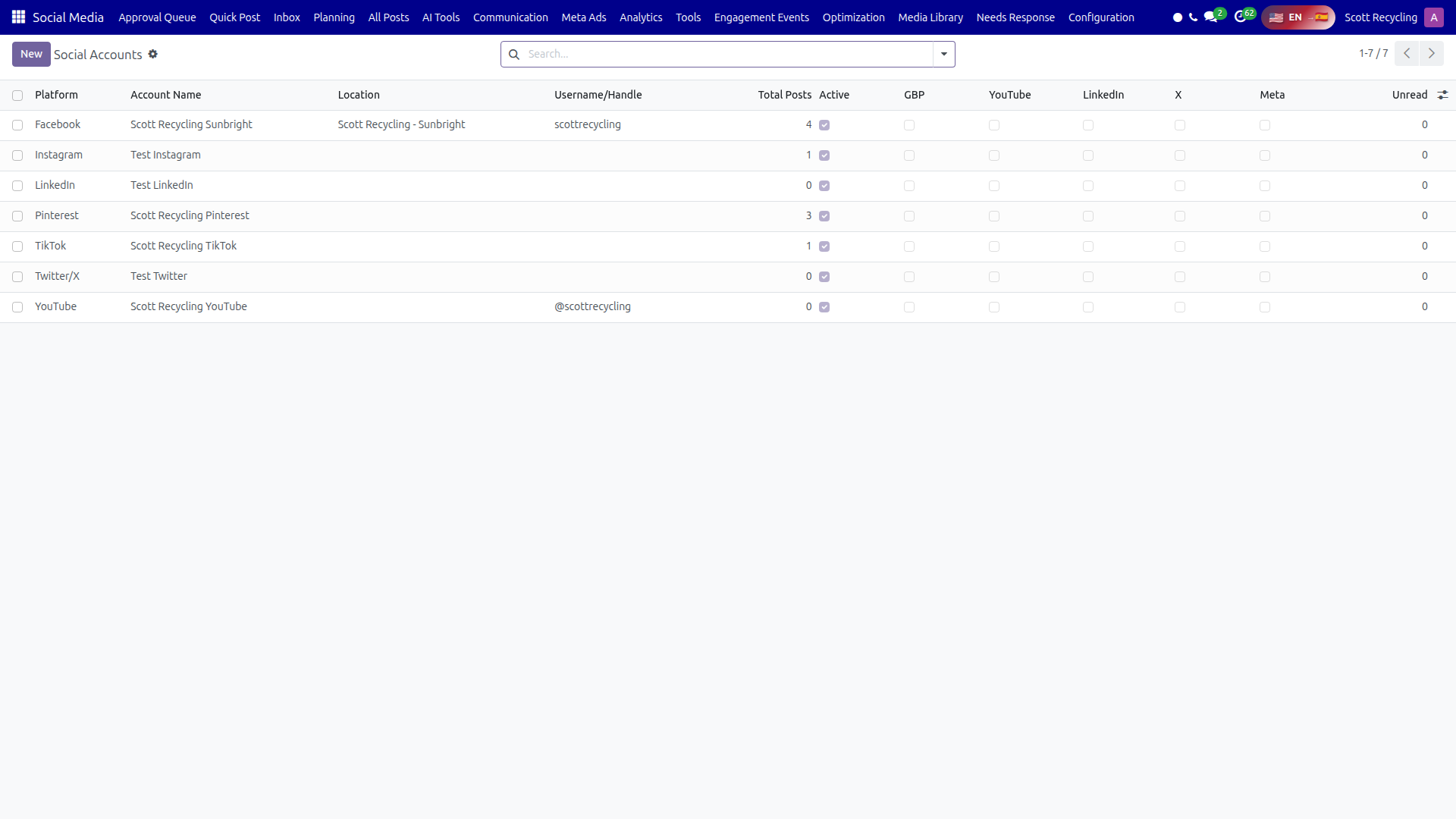Image resolution: width=1456 pixels, height=819 pixels.
Task: Open Communication menu
Action: click(x=510, y=17)
